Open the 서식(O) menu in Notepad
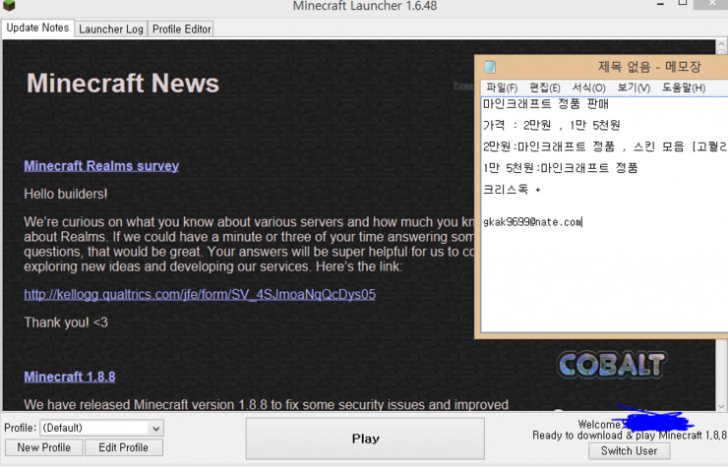Viewport: 728px width, 467px height. (589, 88)
